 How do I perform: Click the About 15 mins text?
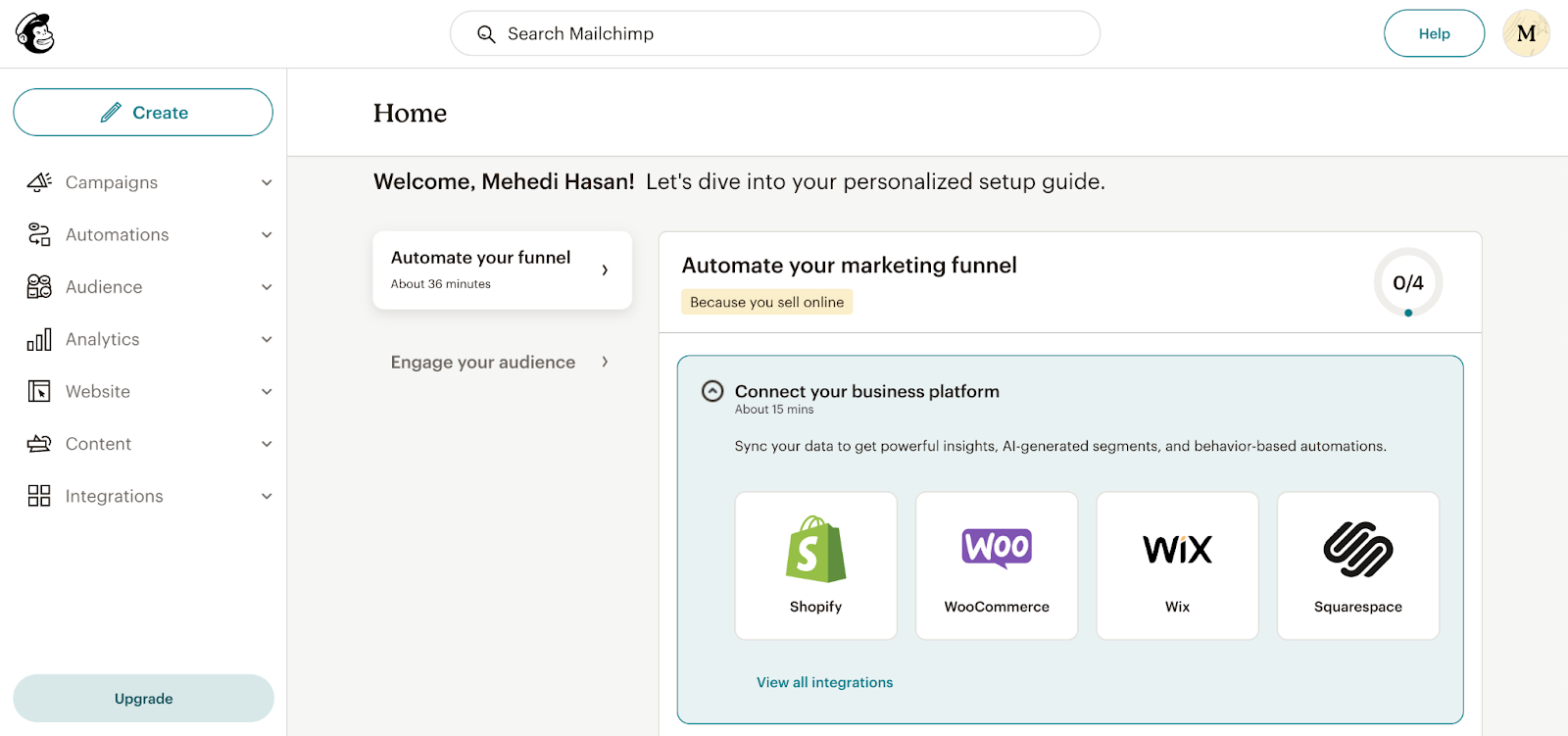[x=774, y=410]
